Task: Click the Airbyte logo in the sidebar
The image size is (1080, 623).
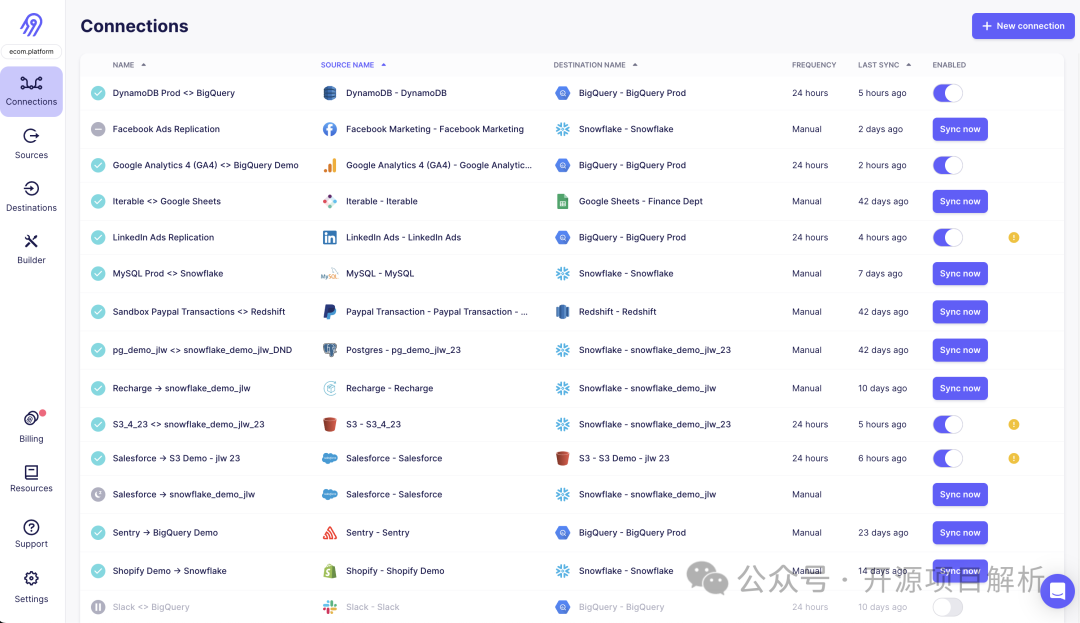Action: click(x=31, y=25)
